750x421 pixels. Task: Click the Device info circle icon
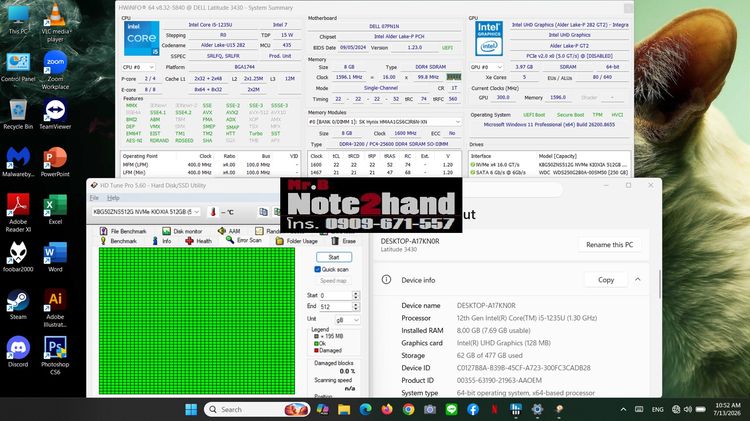386,280
